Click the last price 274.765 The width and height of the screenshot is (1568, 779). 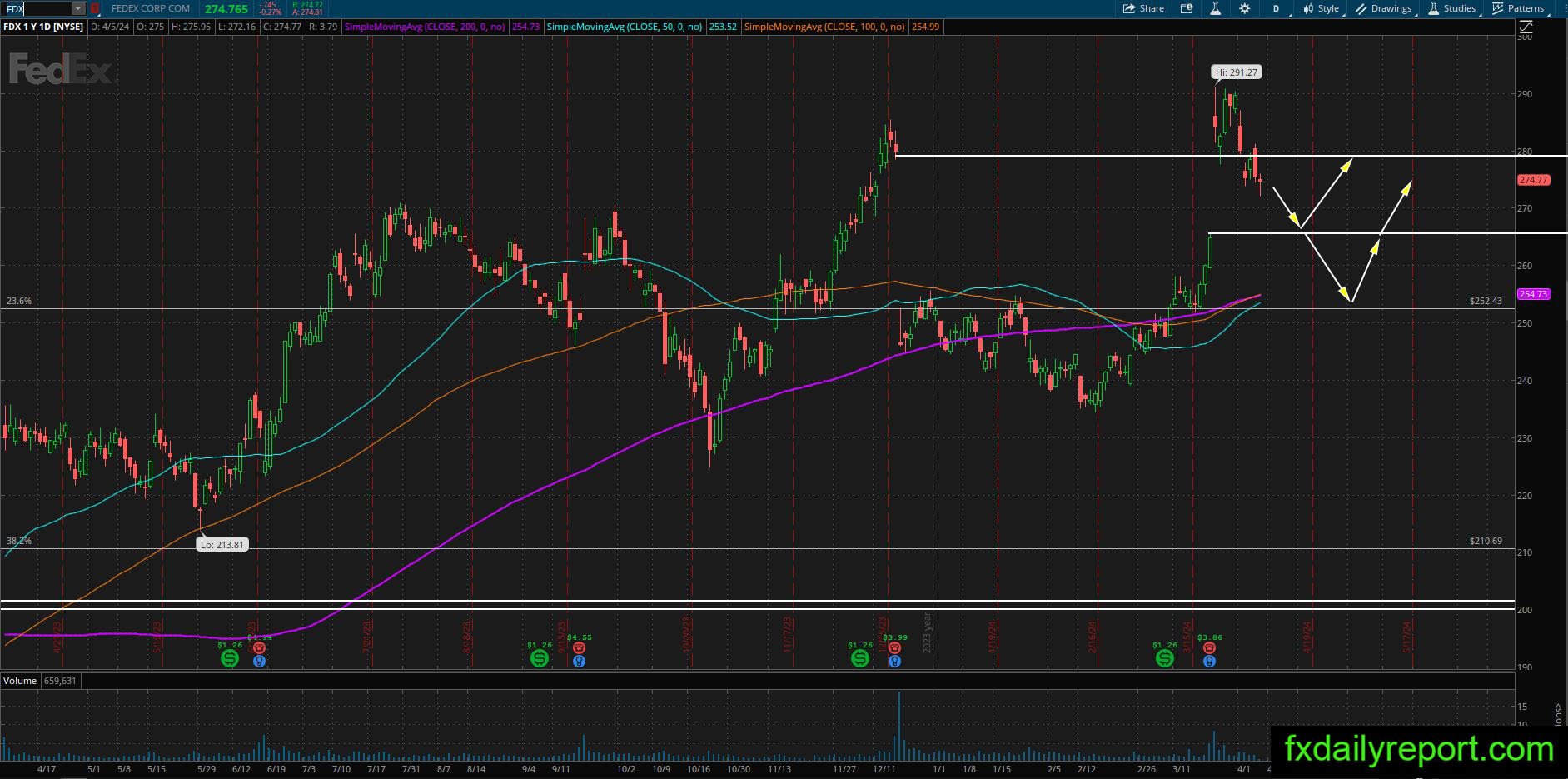click(226, 9)
